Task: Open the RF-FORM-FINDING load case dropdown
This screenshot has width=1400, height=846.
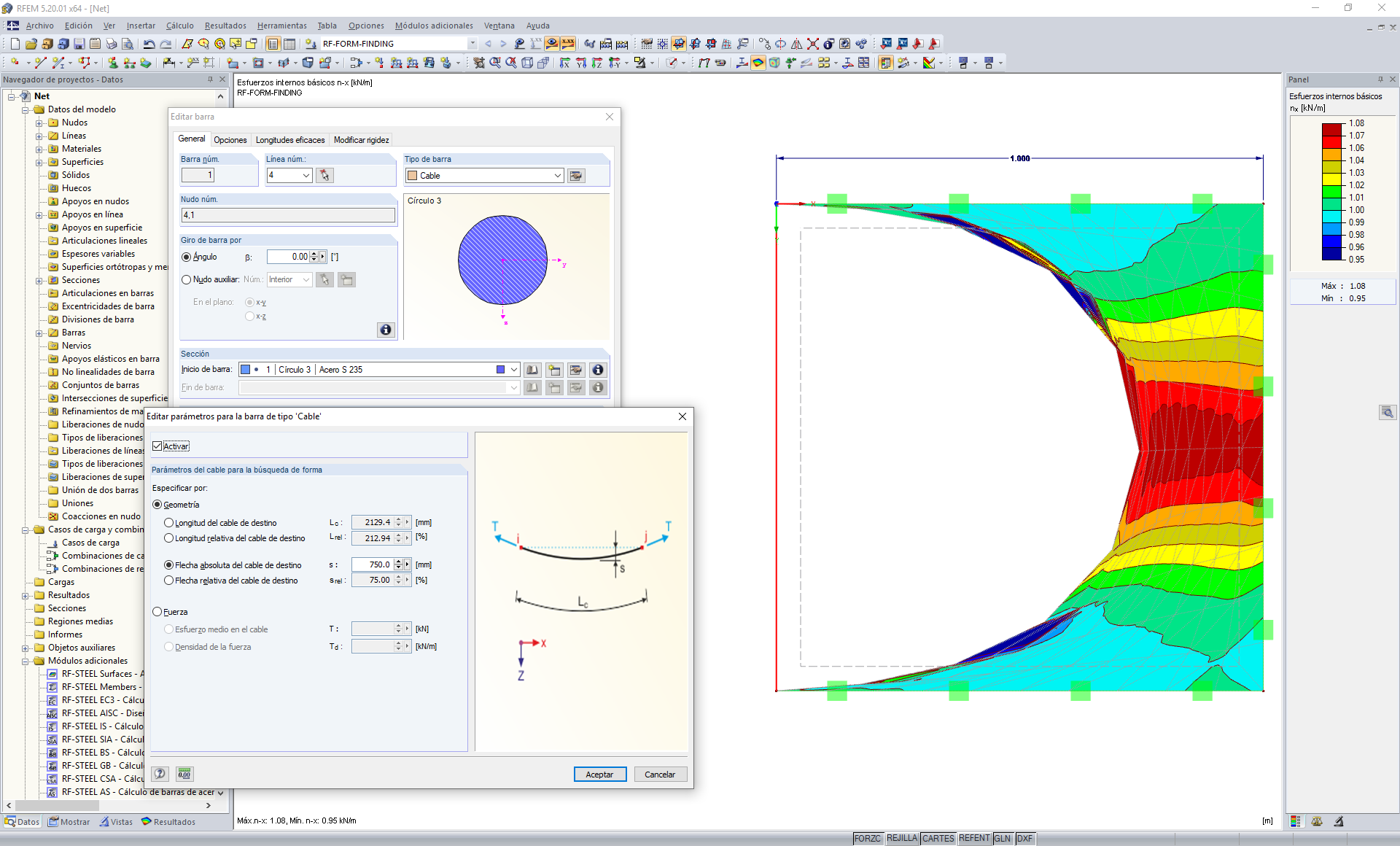Action: pos(472,44)
